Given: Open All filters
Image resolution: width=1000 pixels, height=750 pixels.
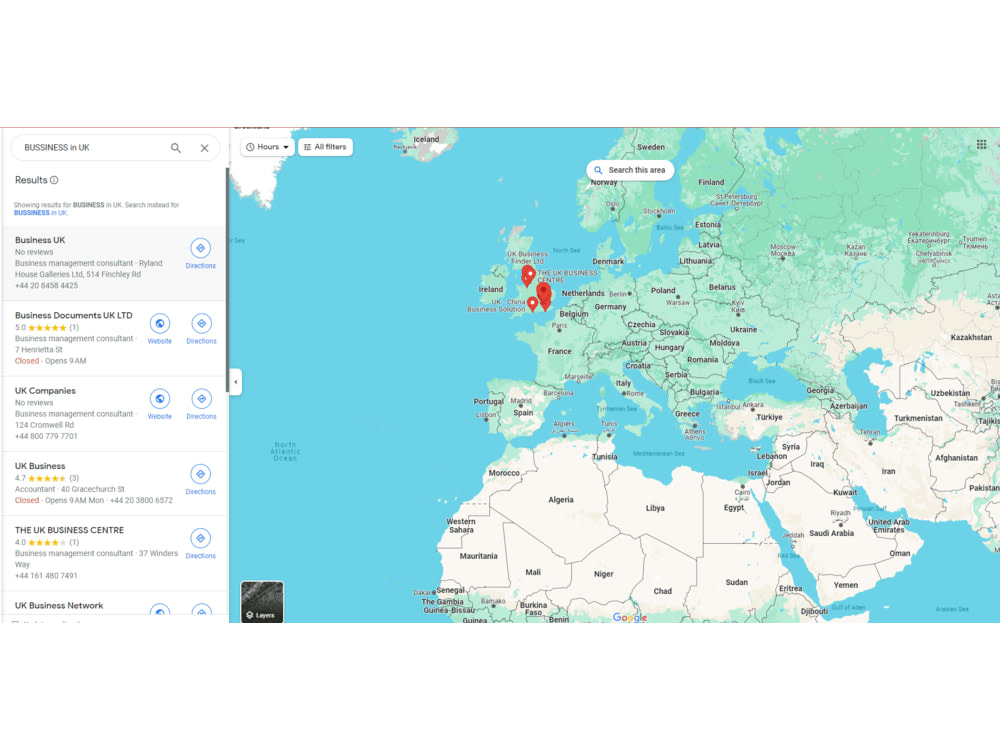Looking at the screenshot, I should pyautogui.click(x=325, y=147).
